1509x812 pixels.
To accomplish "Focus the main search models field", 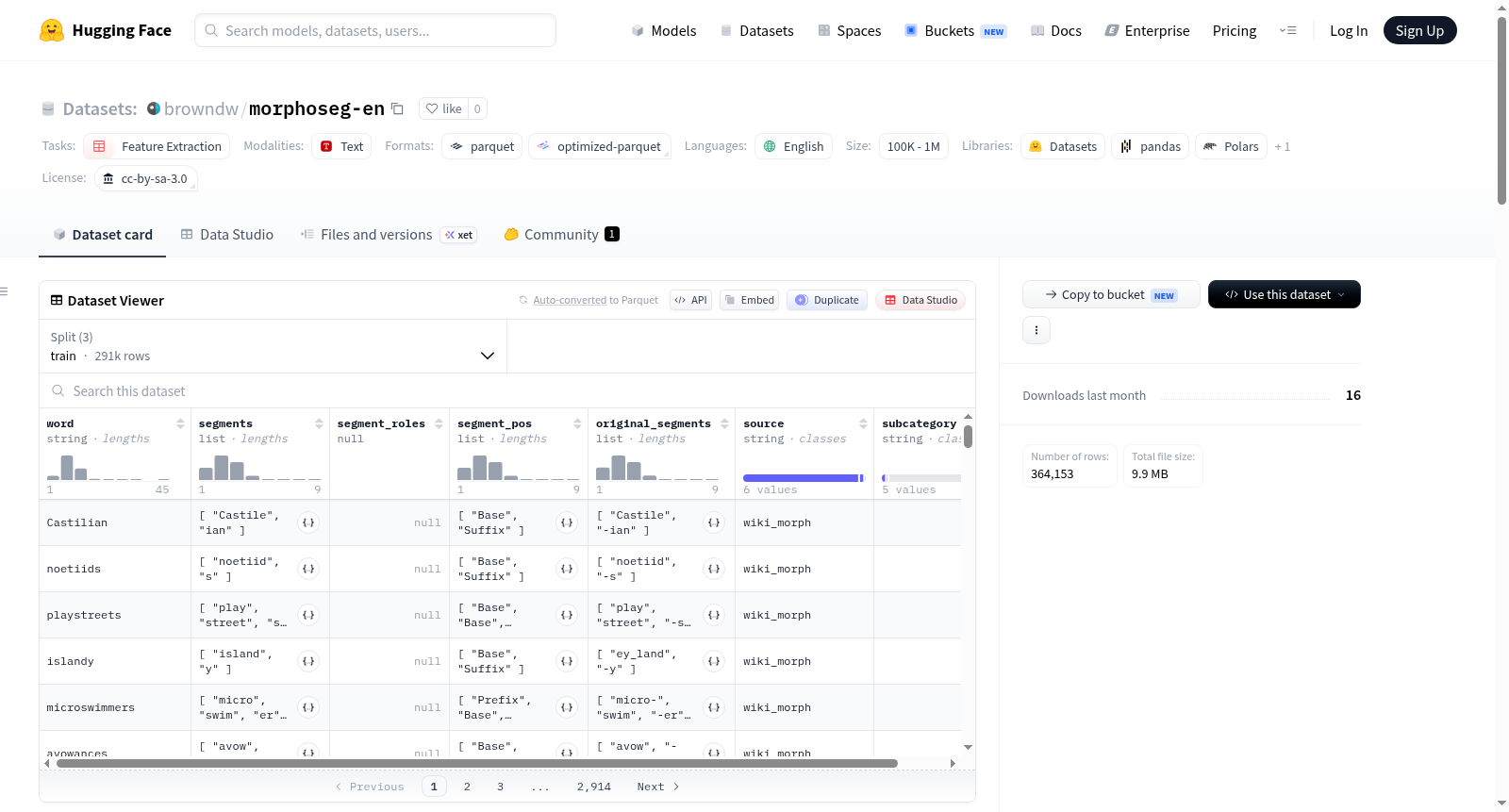I will click(x=375, y=30).
